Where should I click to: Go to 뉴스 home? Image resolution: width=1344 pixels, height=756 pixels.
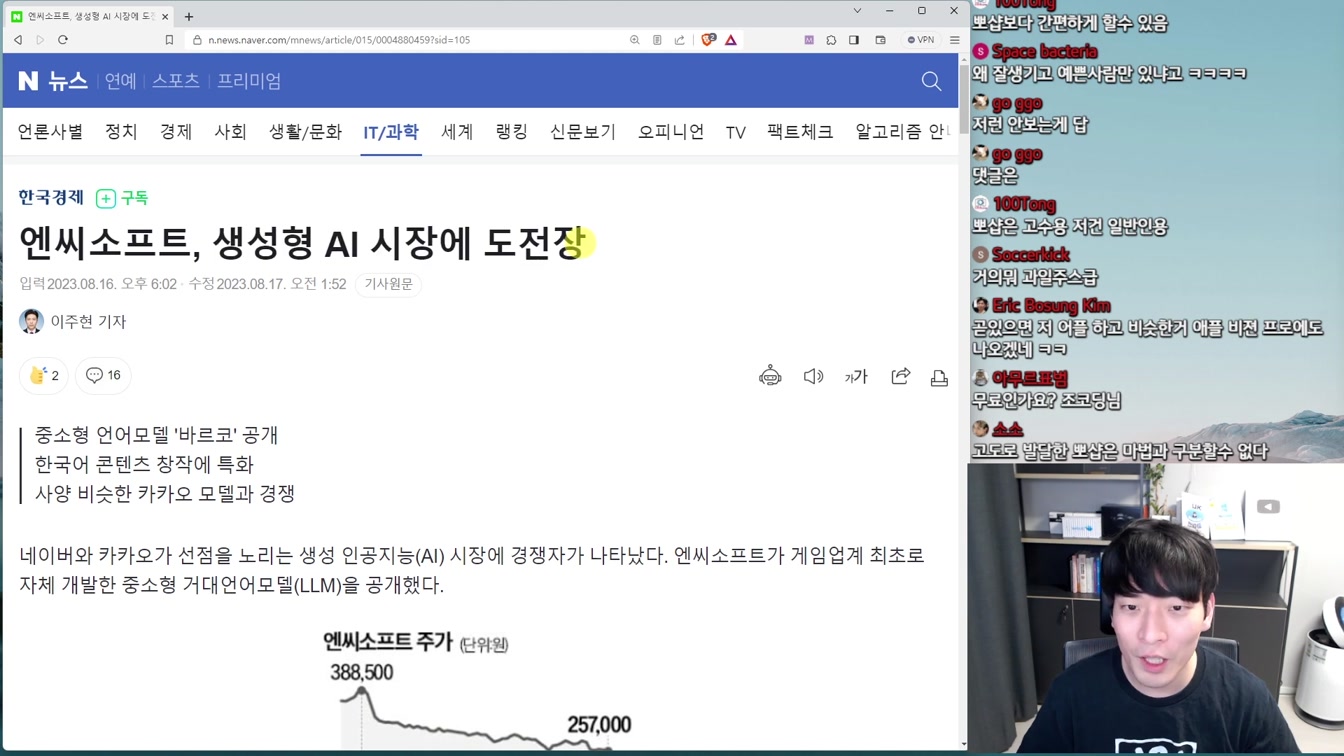click(x=68, y=81)
